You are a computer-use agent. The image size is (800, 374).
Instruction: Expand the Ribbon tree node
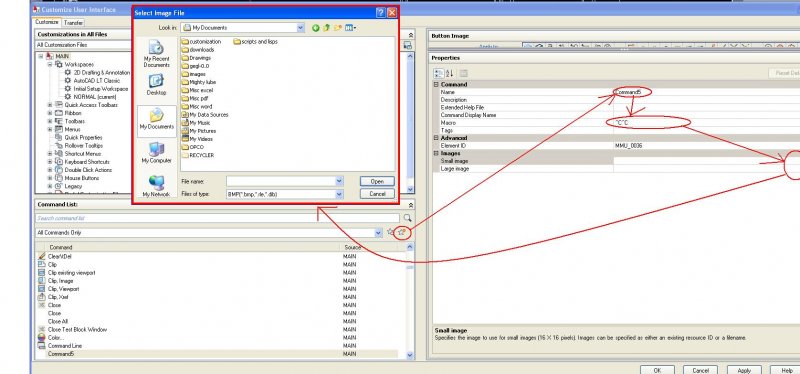50,113
